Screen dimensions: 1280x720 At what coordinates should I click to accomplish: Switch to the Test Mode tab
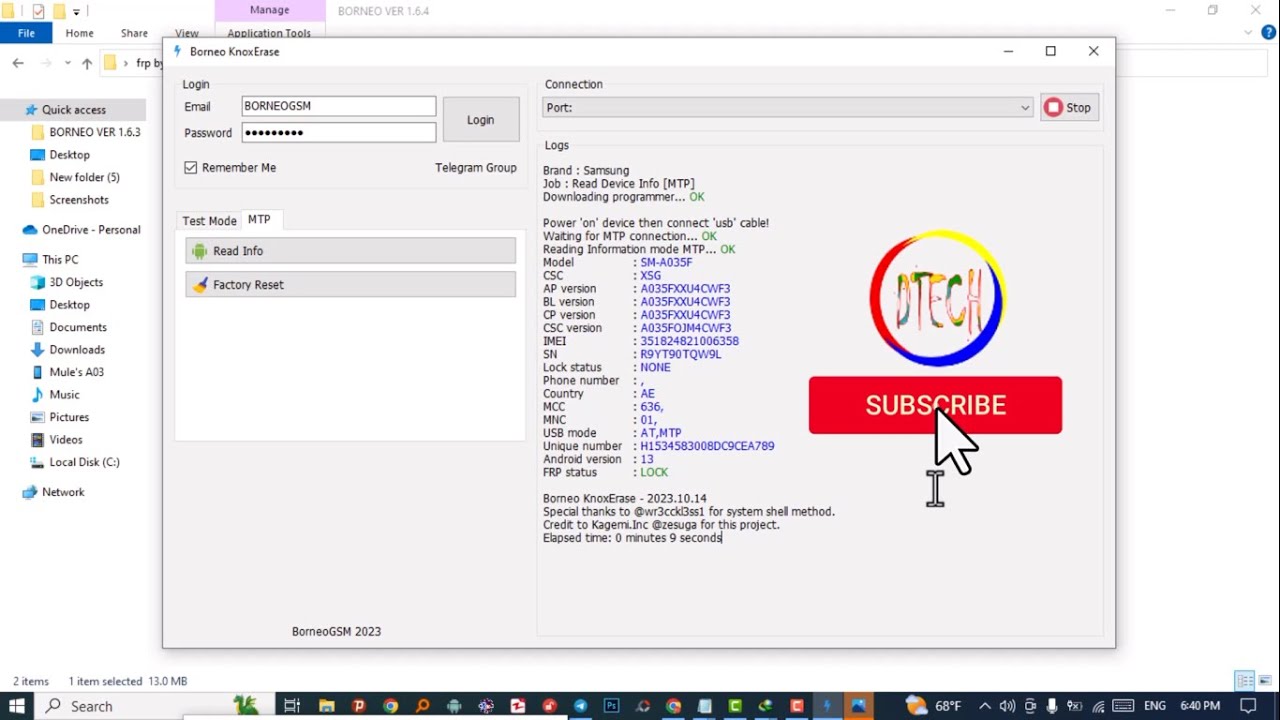tap(209, 220)
